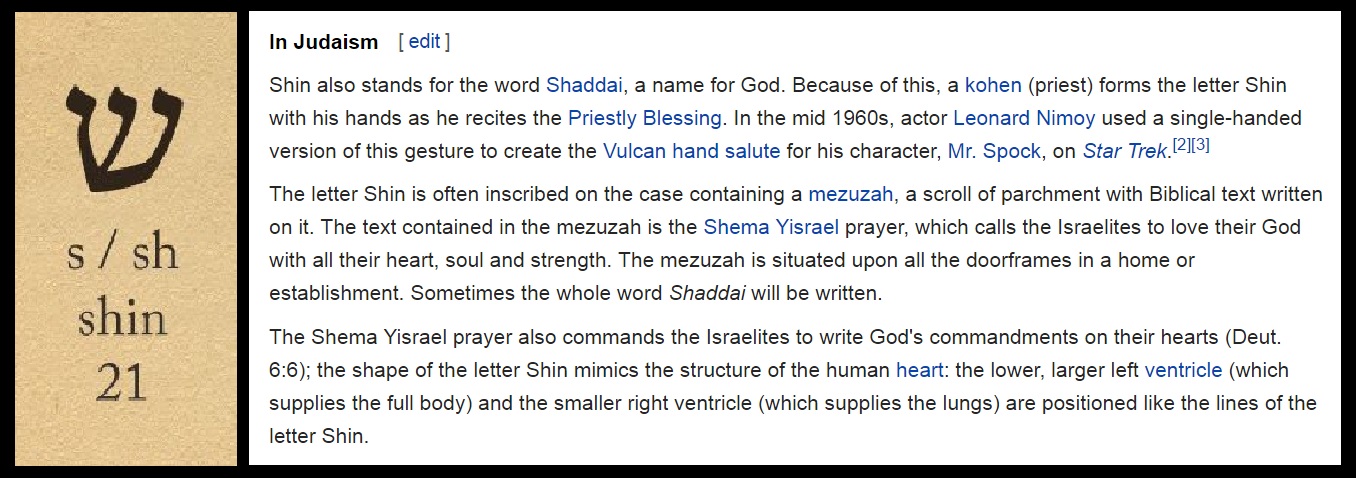1356x478 pixels.
Task: Click citation reference number 2
Action: point(1179,146)
